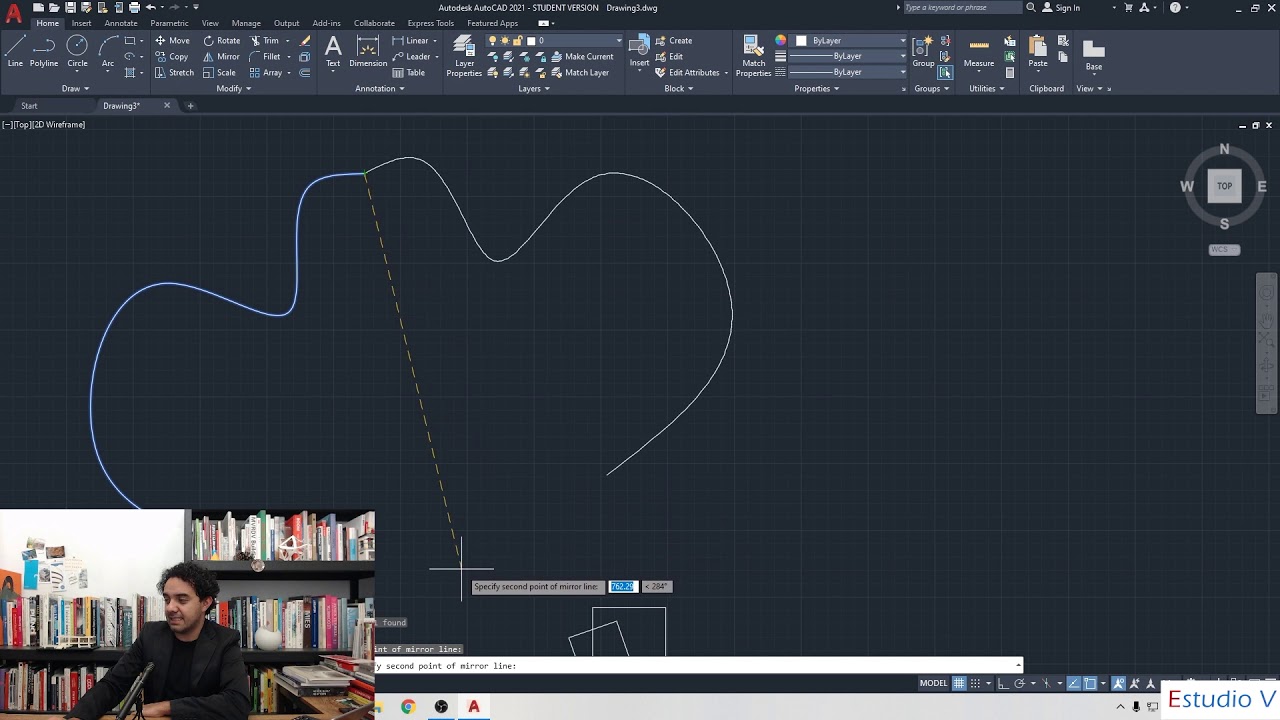Click the Plot printer icon
Image resolution: width=1280 pixels, height=720 pixels.
coord(134,7)
